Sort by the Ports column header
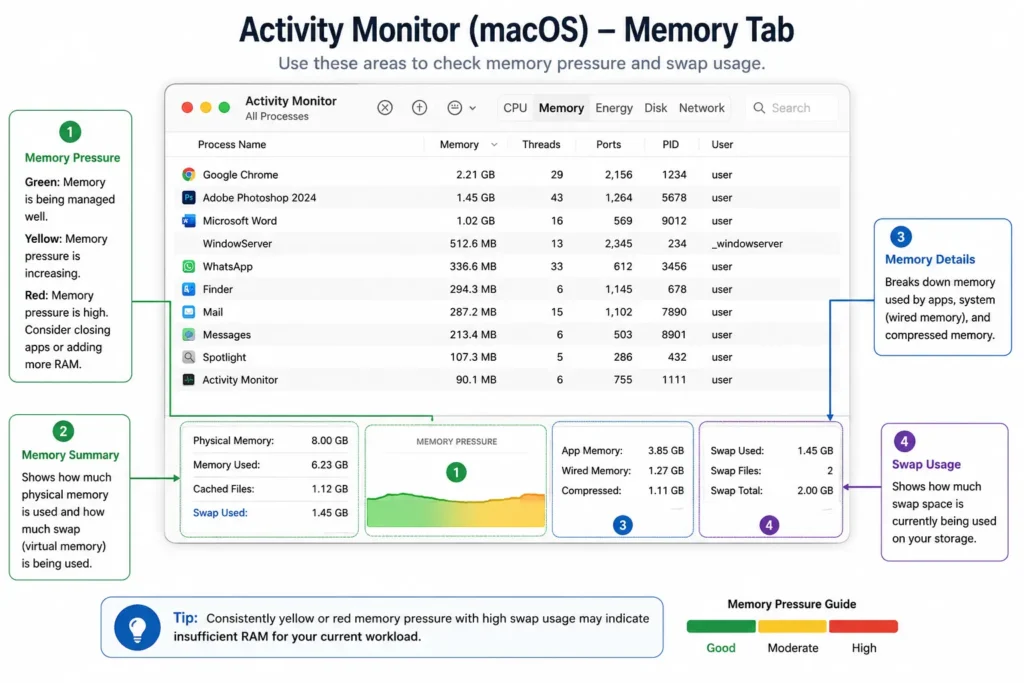The width and height of the screenshot is (1024, 683). point(608,144)
